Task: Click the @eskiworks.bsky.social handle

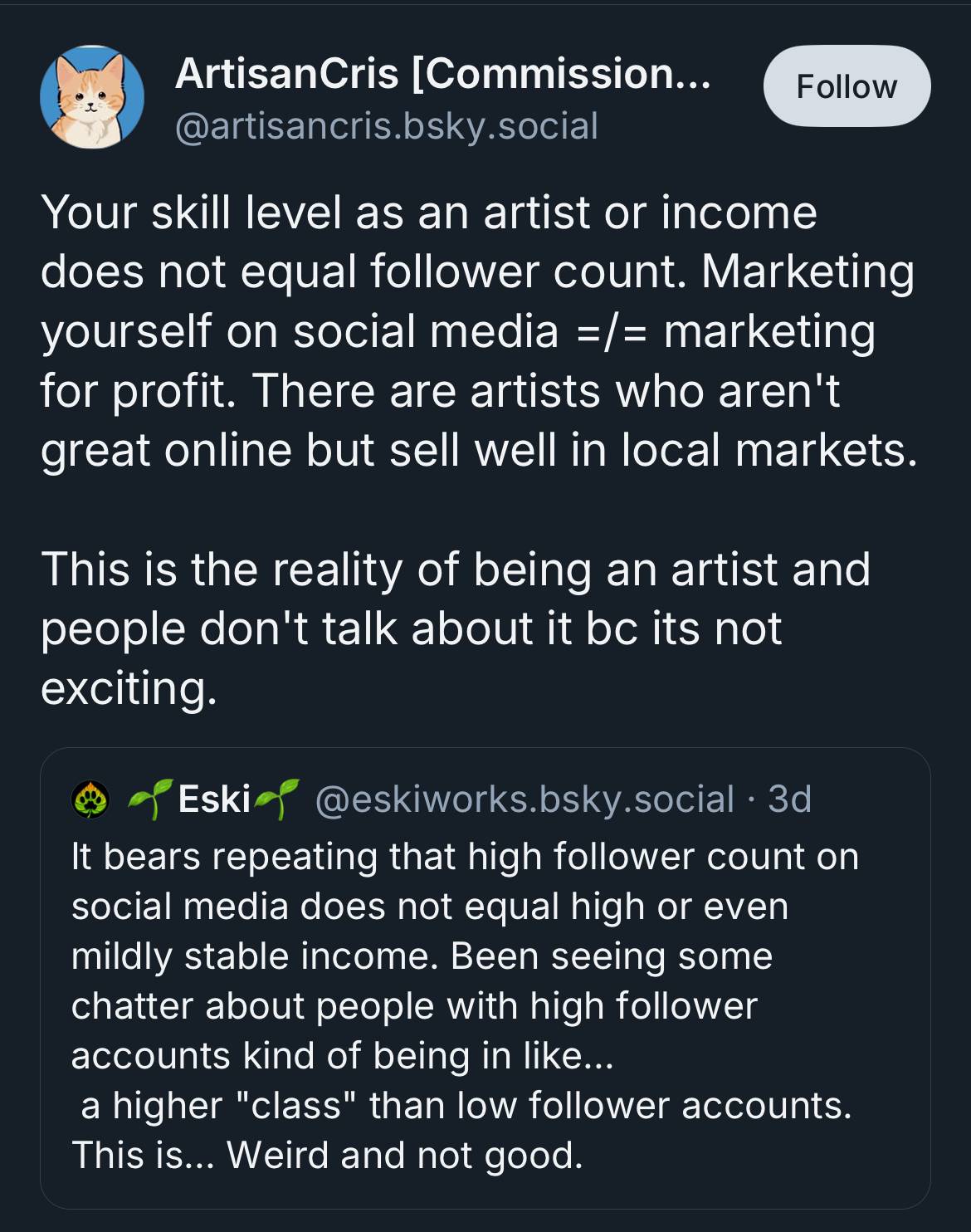Action: coord(525,799)
